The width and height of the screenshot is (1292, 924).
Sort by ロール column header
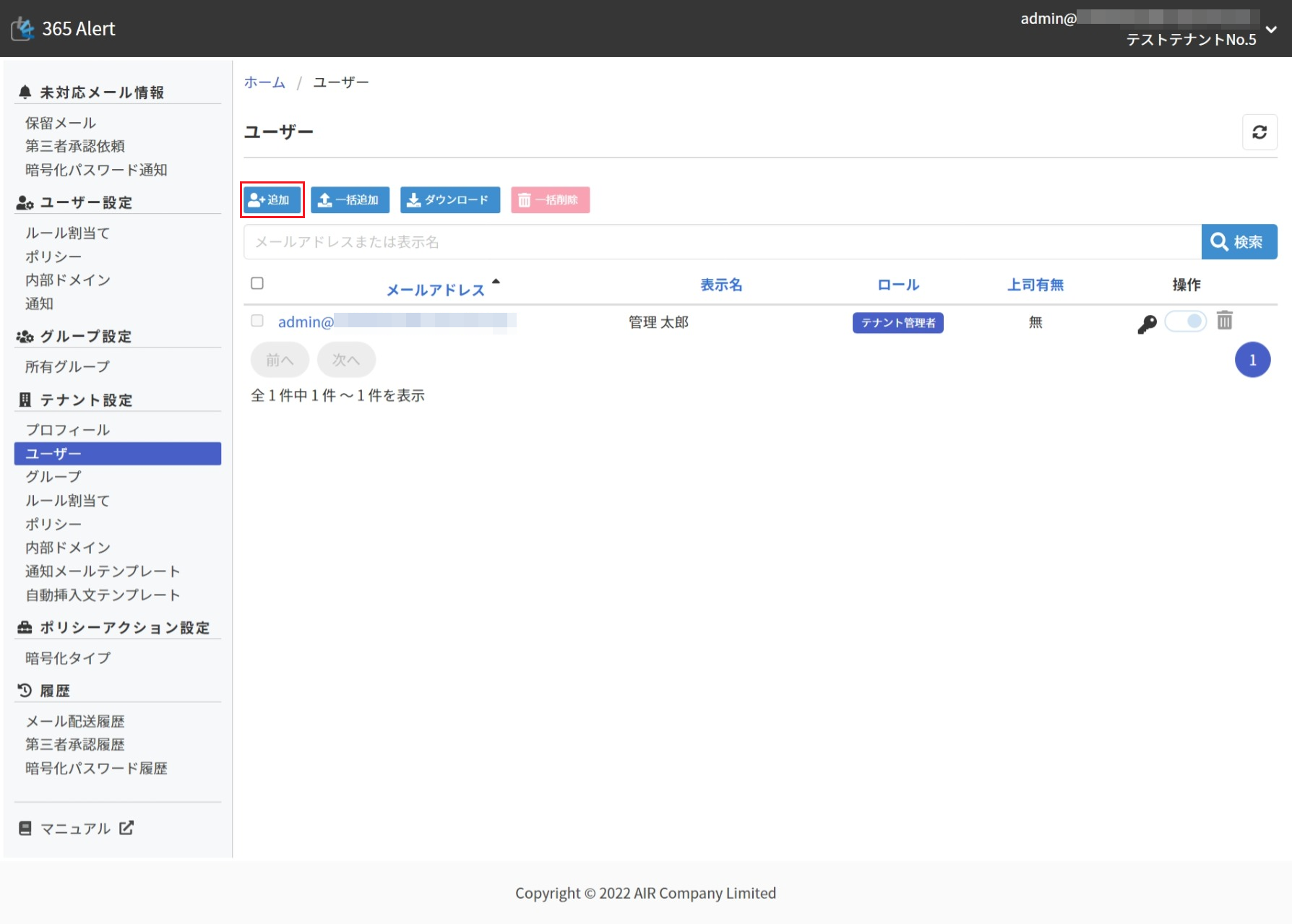tap(897, 285)
